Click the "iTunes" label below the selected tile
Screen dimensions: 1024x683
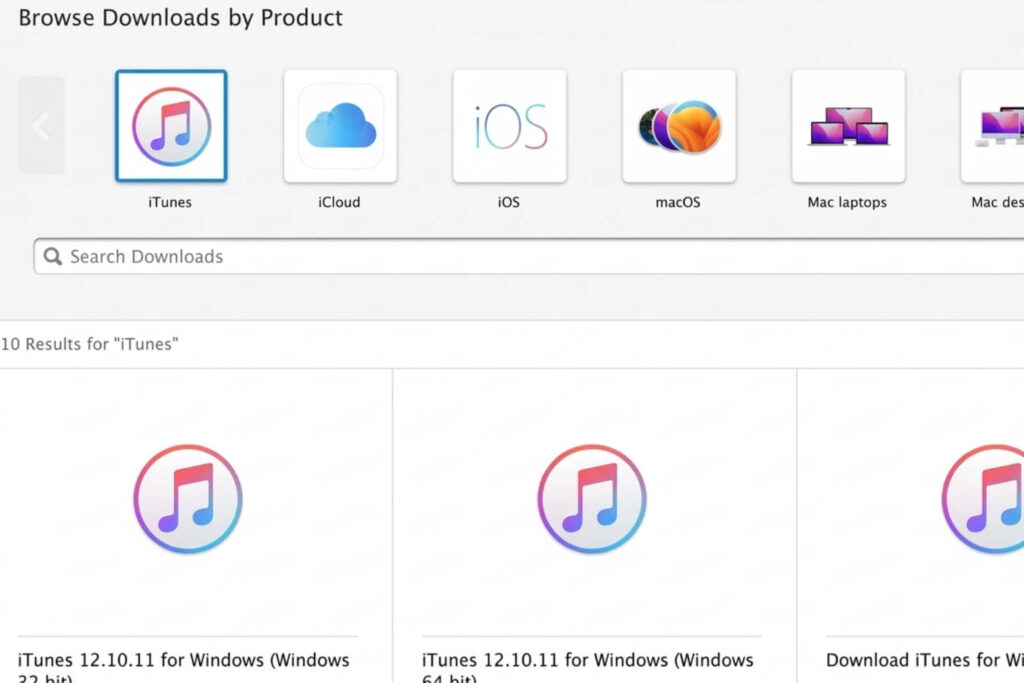click(x=170, y=202)
